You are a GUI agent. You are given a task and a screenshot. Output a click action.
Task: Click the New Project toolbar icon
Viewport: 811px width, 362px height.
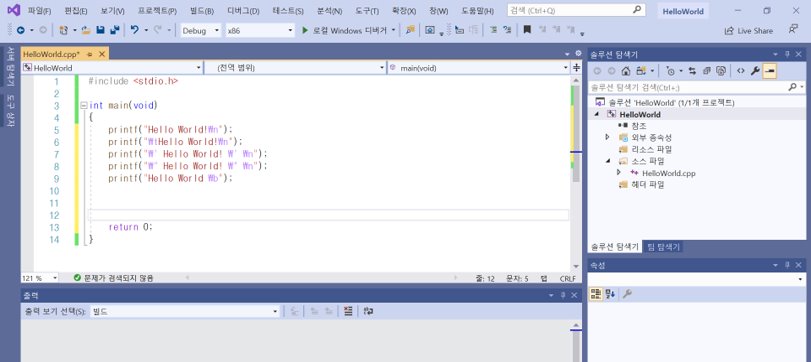pos(64,31)
